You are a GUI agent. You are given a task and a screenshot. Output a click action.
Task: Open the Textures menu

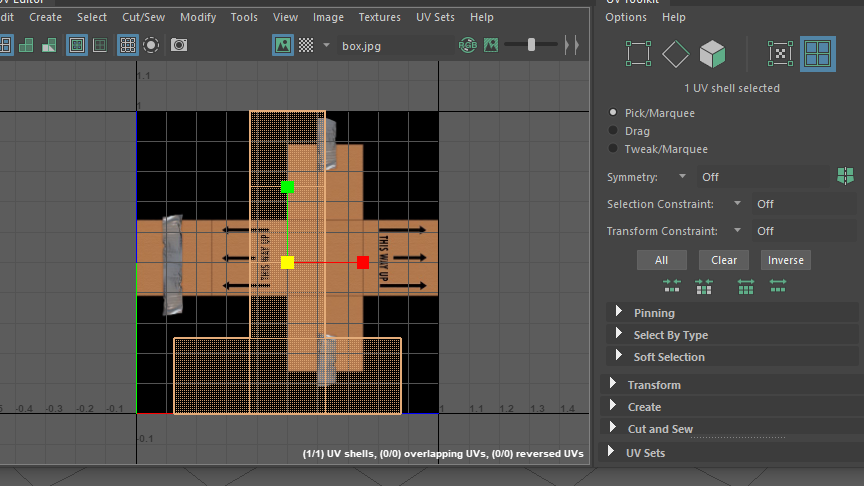click(x=380, y=17)
